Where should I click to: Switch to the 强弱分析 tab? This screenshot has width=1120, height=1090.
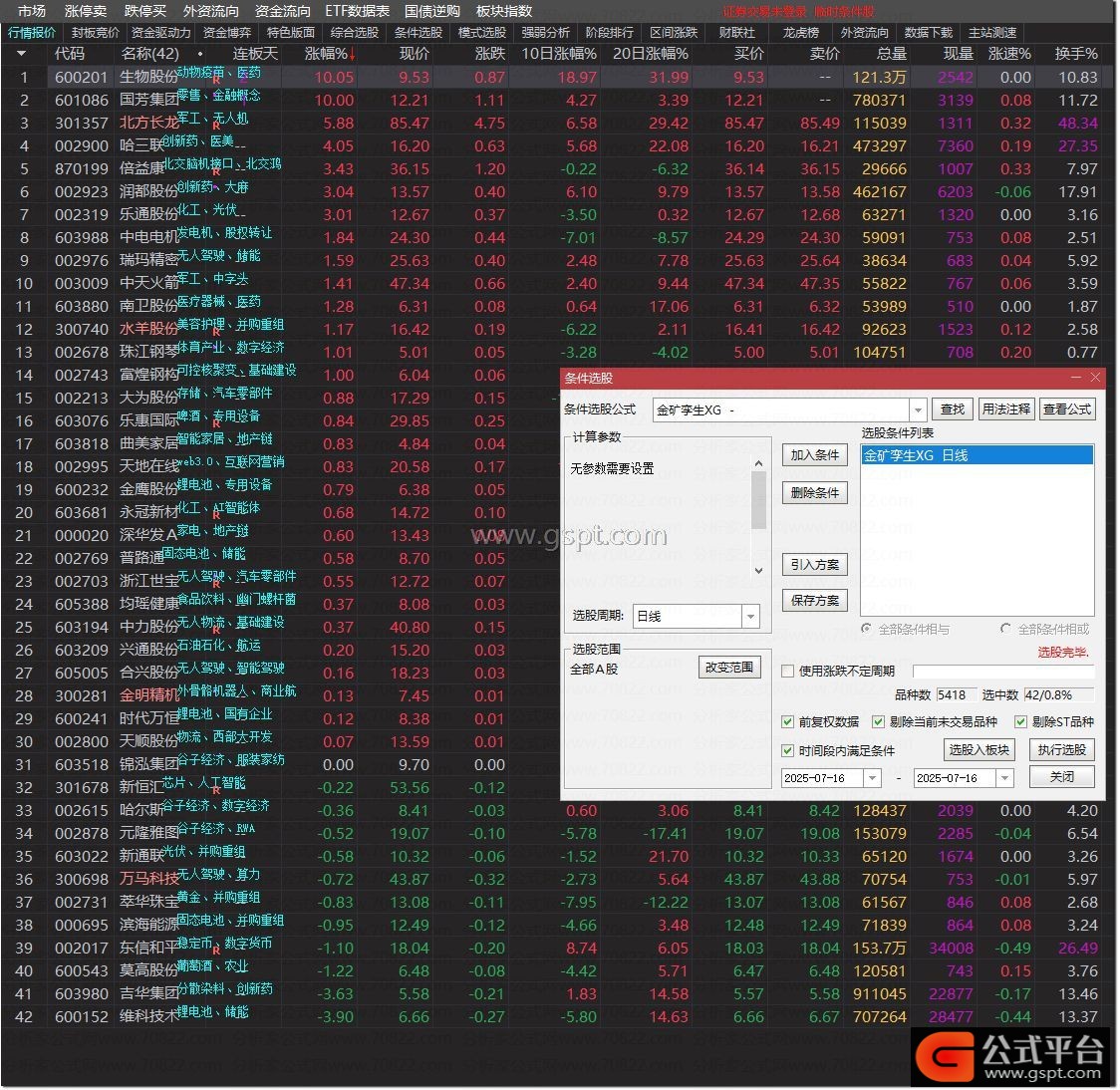pos(546,33)
